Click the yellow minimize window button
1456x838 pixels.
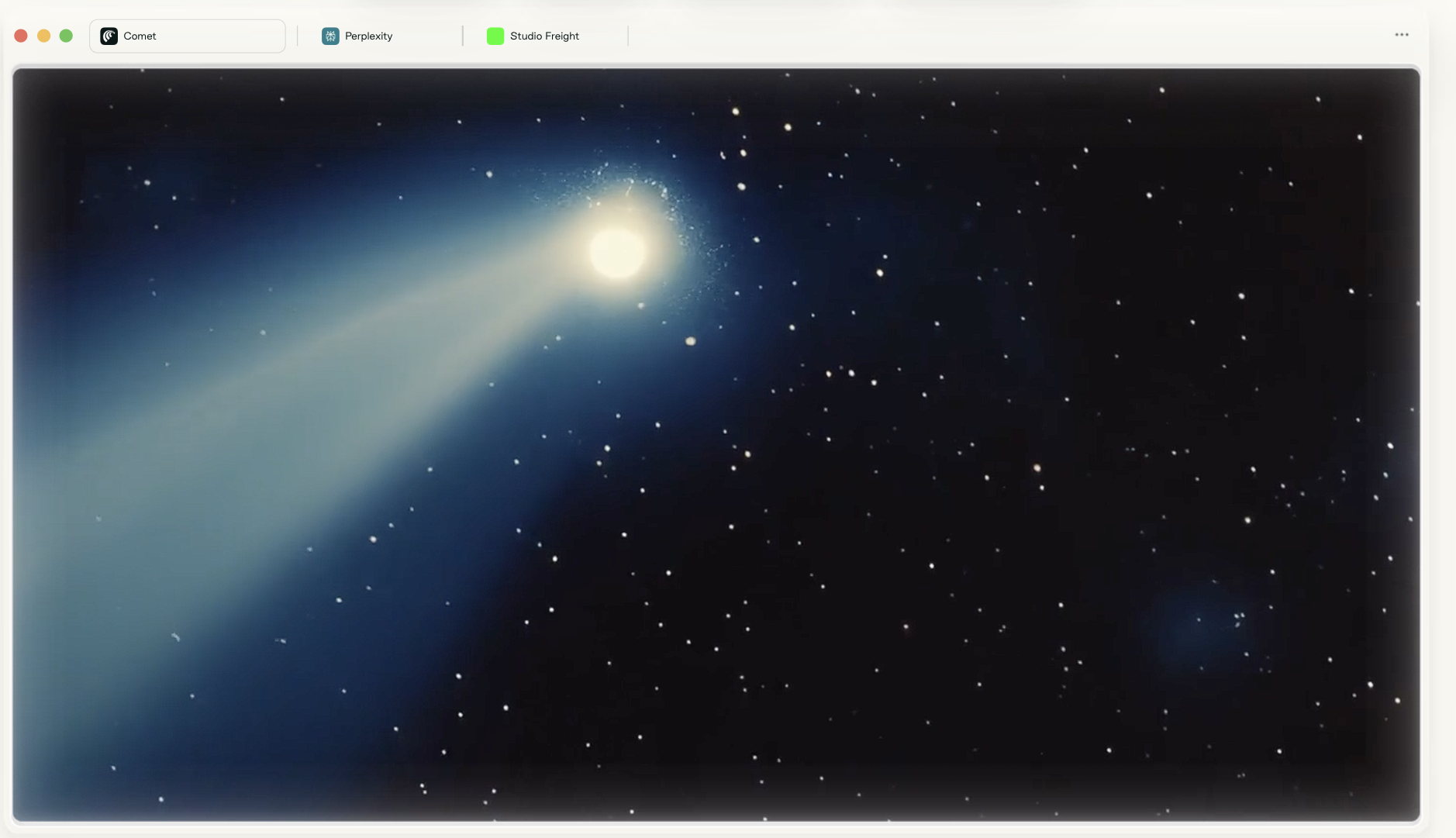44,36
